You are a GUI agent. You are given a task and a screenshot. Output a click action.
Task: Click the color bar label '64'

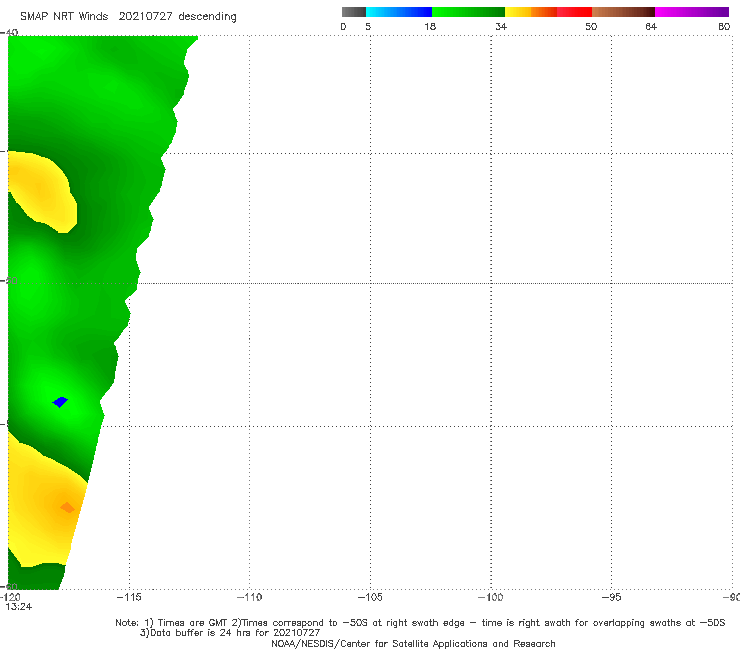click(651, 27)
